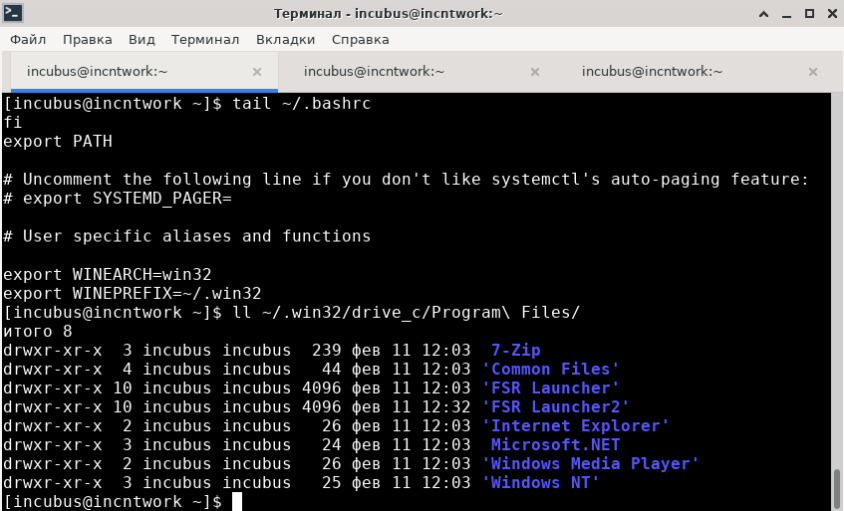
Task: Click the 'FSR Launcher2' directory name
Action: coord(555,407)
